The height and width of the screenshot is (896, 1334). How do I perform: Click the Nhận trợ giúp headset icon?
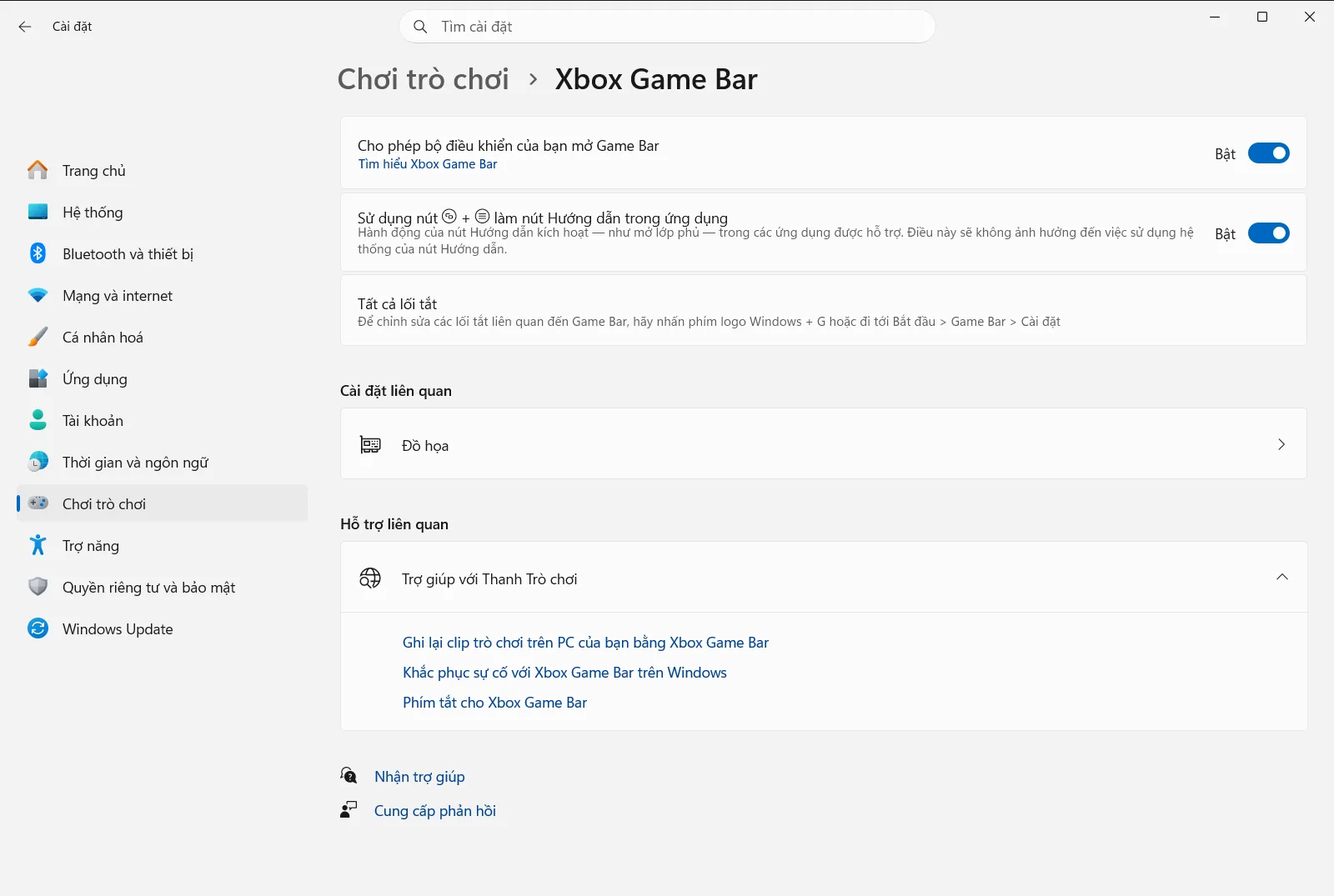click(349, 776)
